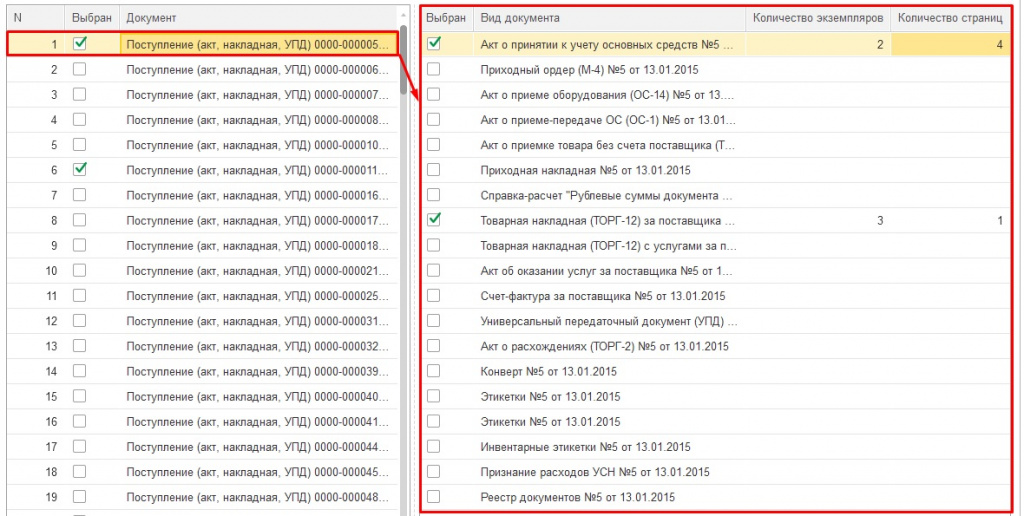Image resolution: width=1024 pixels, height=516 pixels.
Task: Uncheck the checkbox for document row 1
Action: [80, 44]
